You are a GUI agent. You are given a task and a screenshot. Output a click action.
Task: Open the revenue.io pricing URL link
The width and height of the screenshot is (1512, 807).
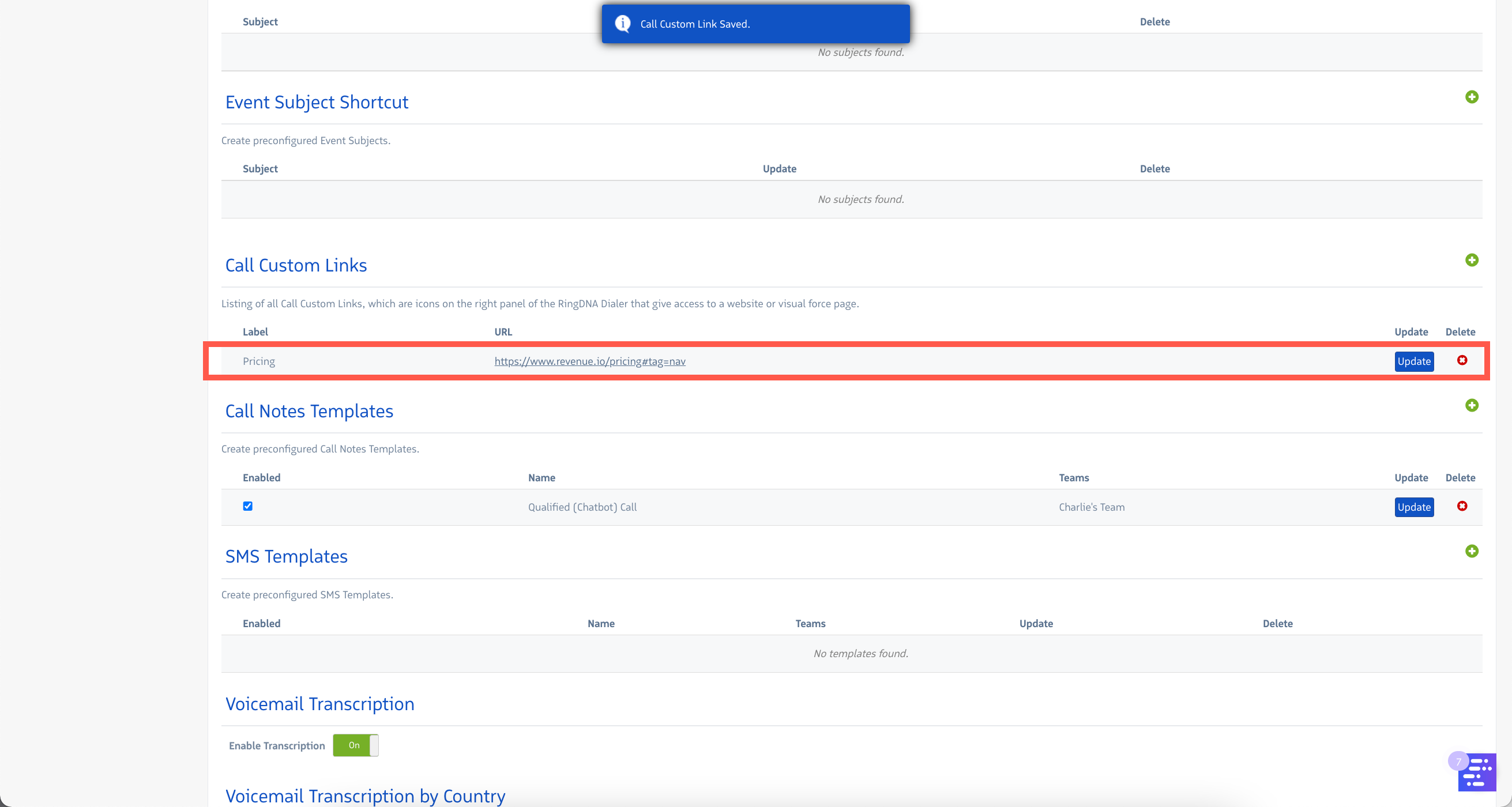tap(589, 361)
